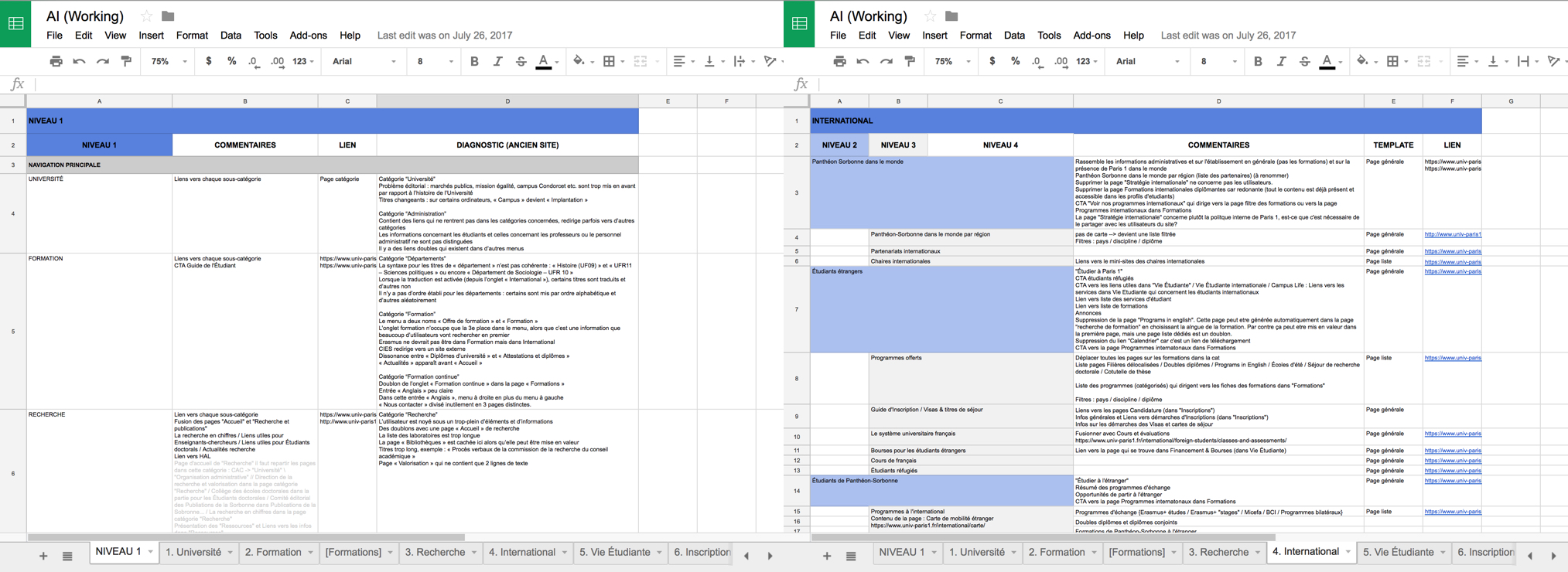Open the 4. International tab arrow in the right window

(1348, 552)
